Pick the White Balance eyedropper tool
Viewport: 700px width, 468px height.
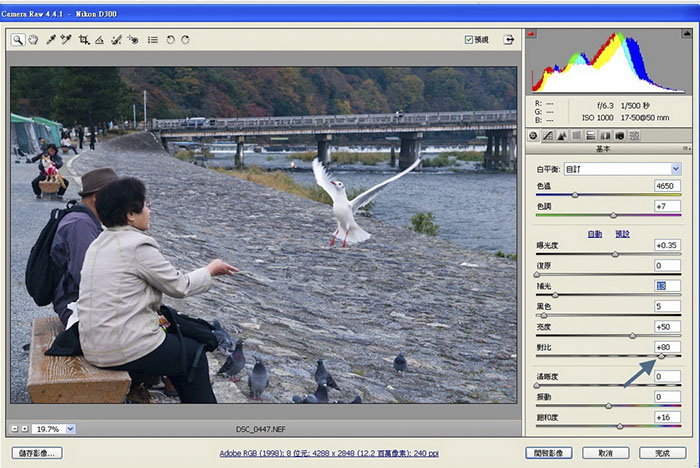49,40
